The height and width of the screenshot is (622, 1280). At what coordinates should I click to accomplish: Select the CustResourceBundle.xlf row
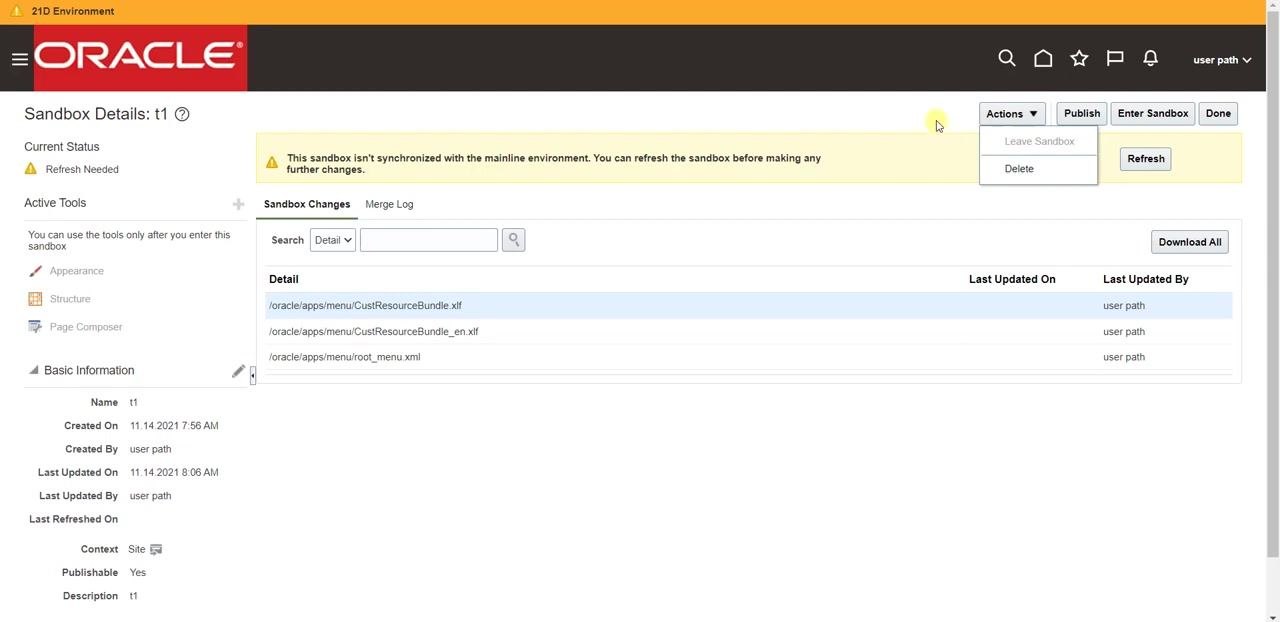pyautogui.click(x=749, y=306)
